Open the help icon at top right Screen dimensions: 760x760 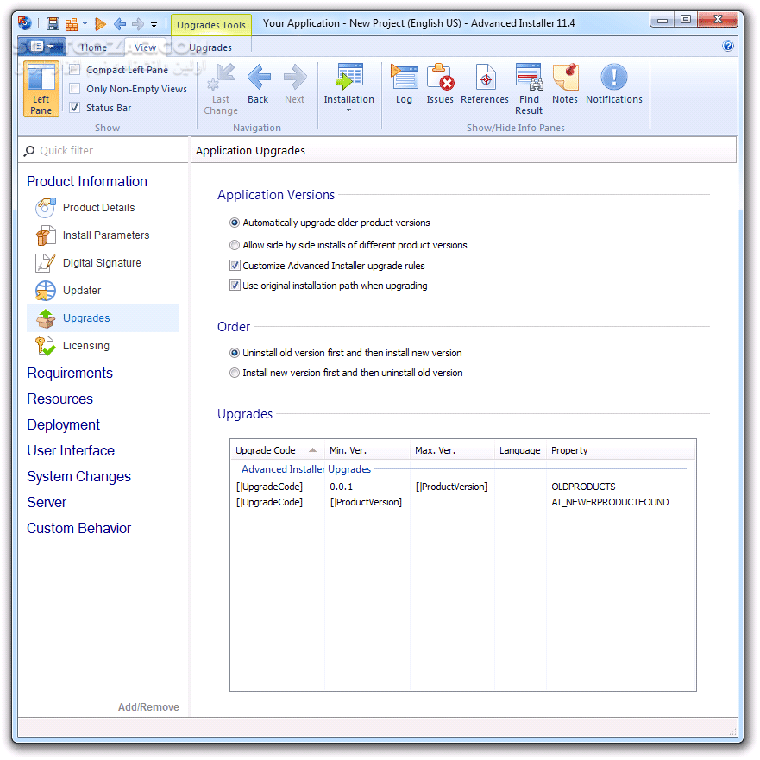point(728,46)
